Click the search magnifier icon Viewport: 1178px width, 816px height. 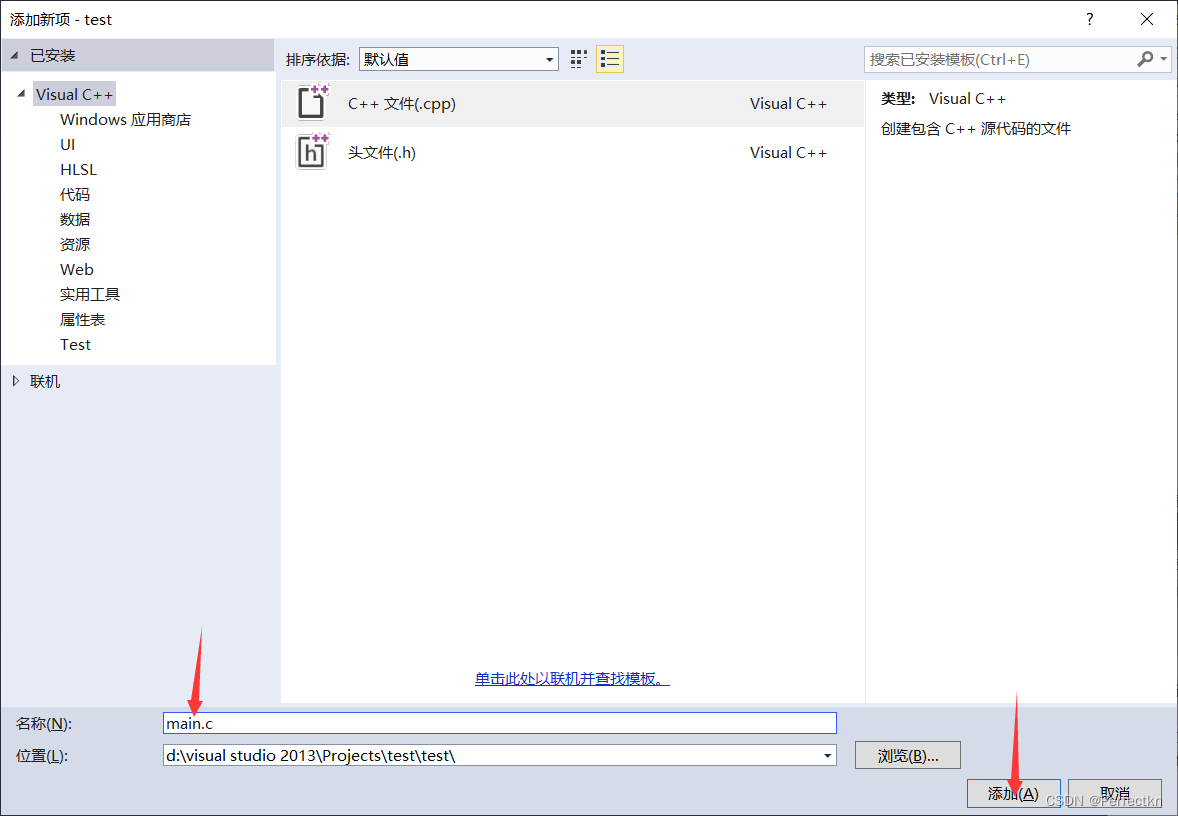(x=1145, y=59)
